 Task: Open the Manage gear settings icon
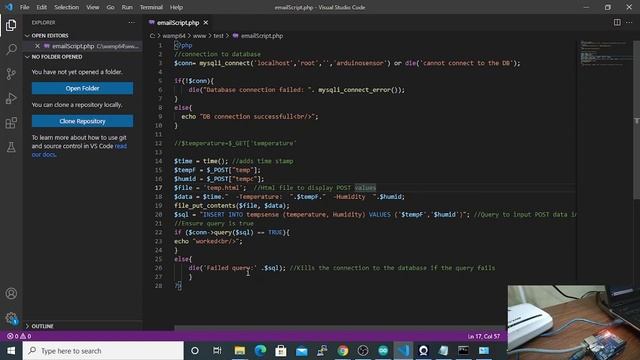click(x=11, y=318)
